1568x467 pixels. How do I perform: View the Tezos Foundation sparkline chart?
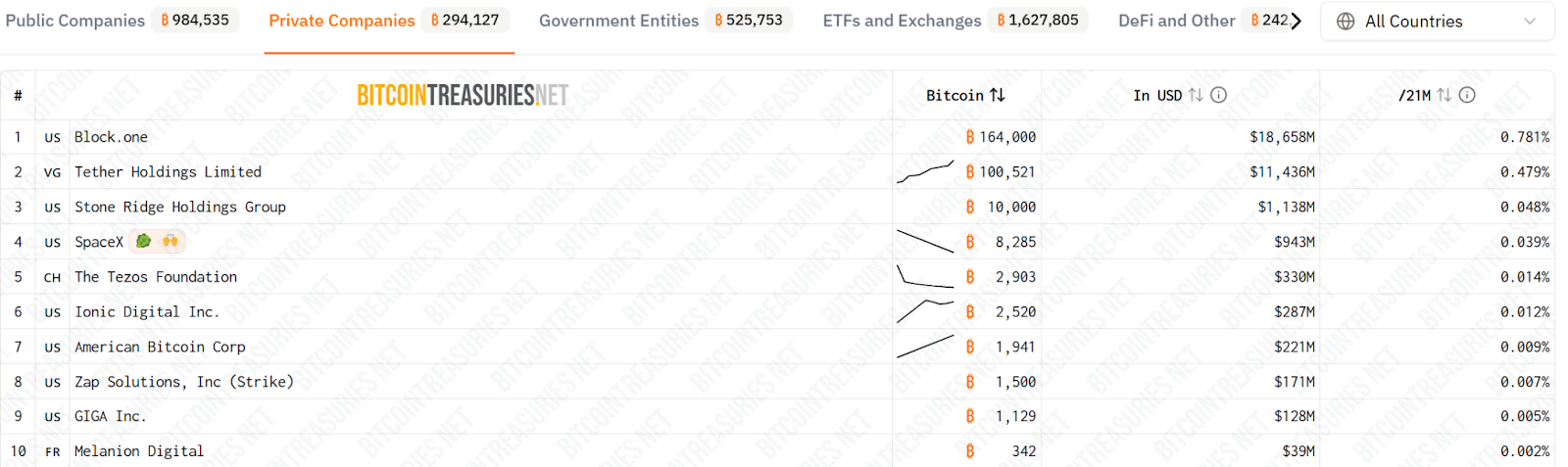[x=925, y=277]
